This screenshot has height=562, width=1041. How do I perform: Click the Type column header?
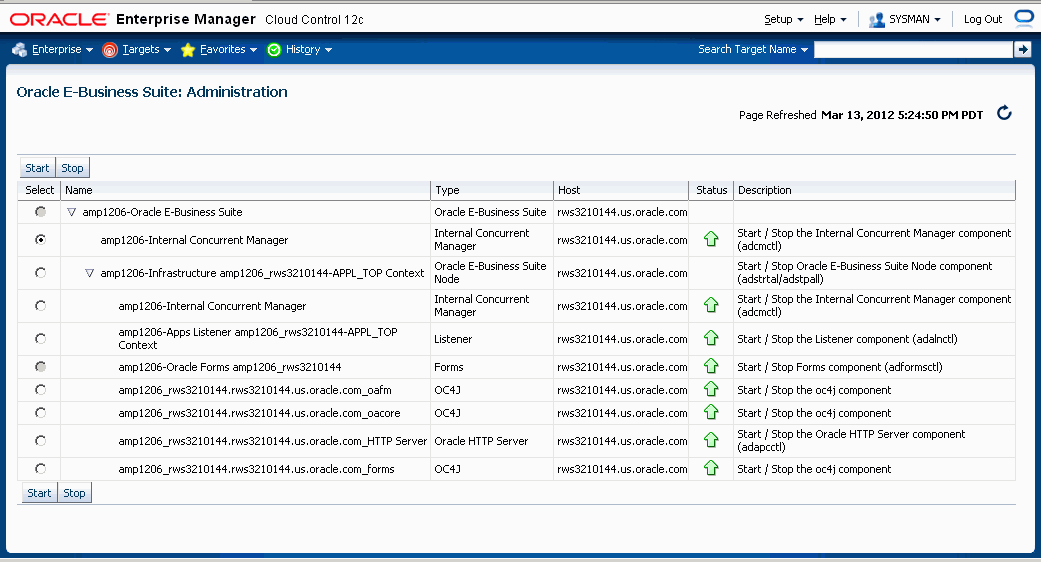pos(491,190)
